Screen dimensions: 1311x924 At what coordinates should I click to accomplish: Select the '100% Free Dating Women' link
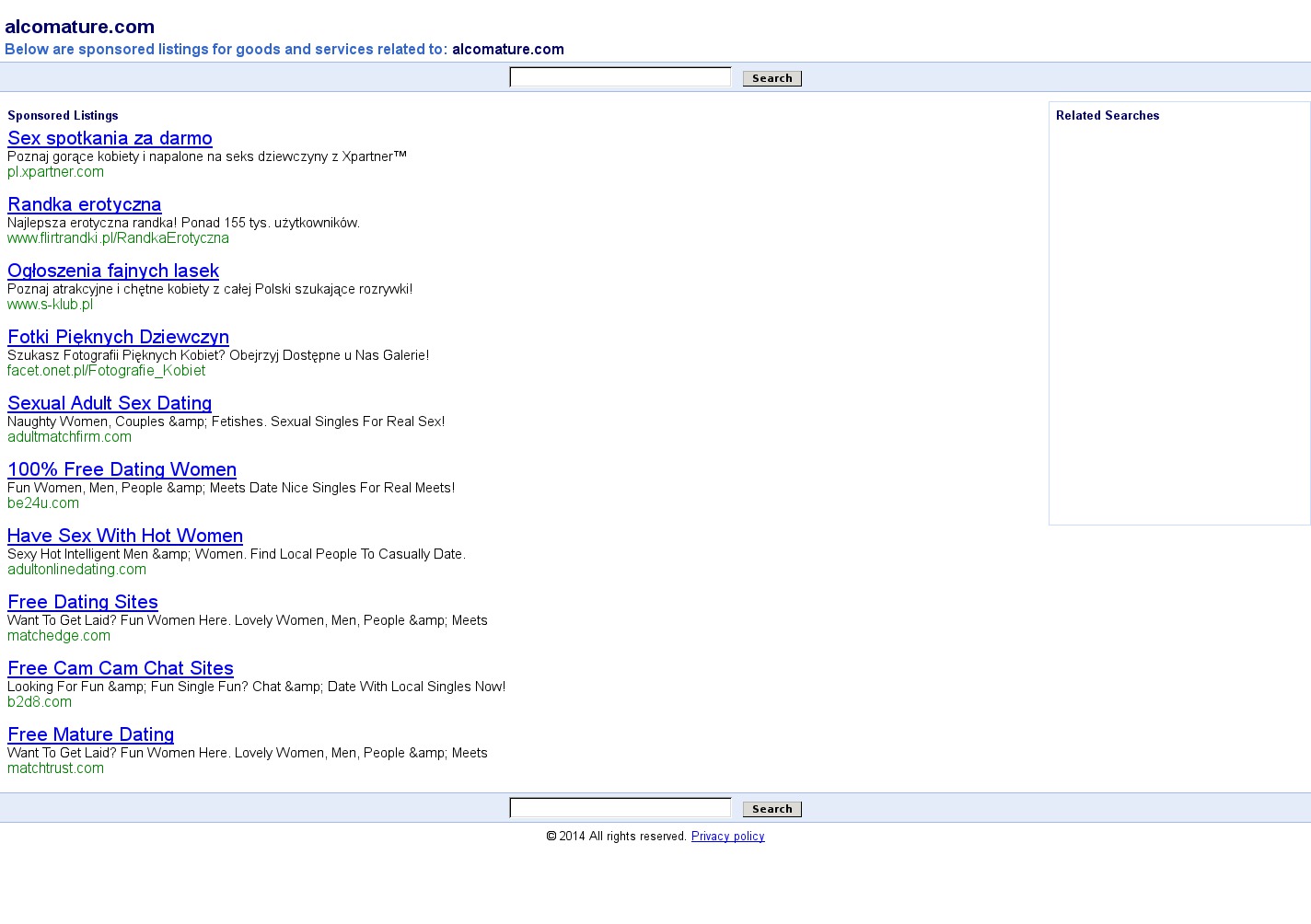pos(122,469)
